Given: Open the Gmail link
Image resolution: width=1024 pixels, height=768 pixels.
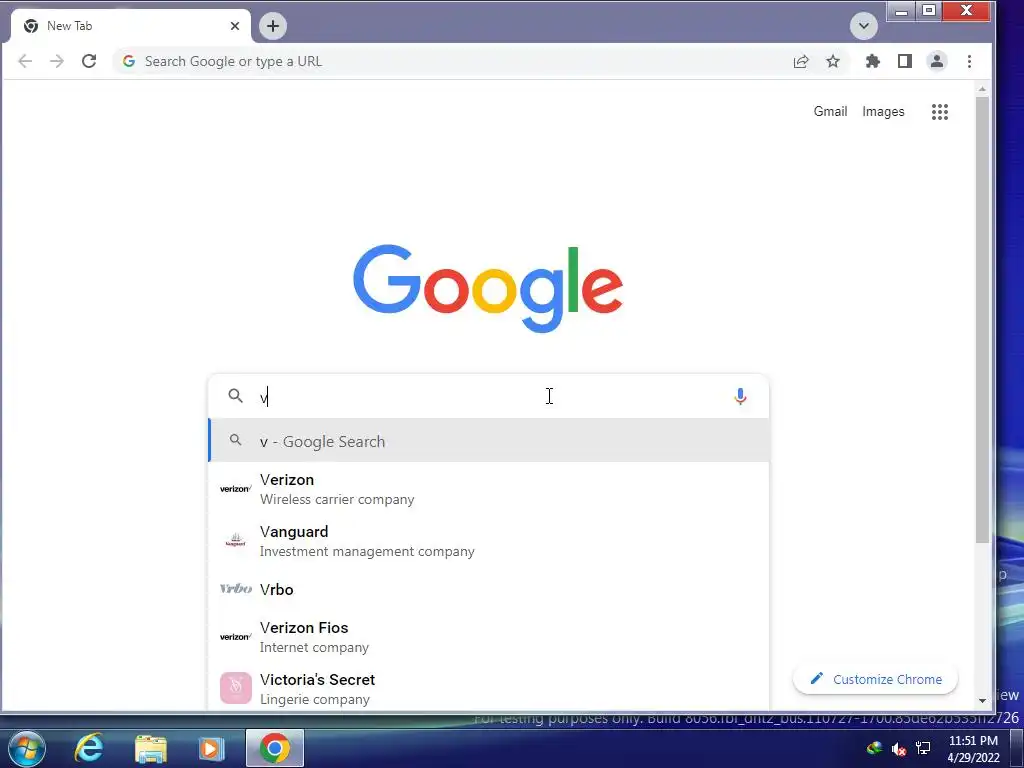Looking at the screenshot, I should pos(830,112).
